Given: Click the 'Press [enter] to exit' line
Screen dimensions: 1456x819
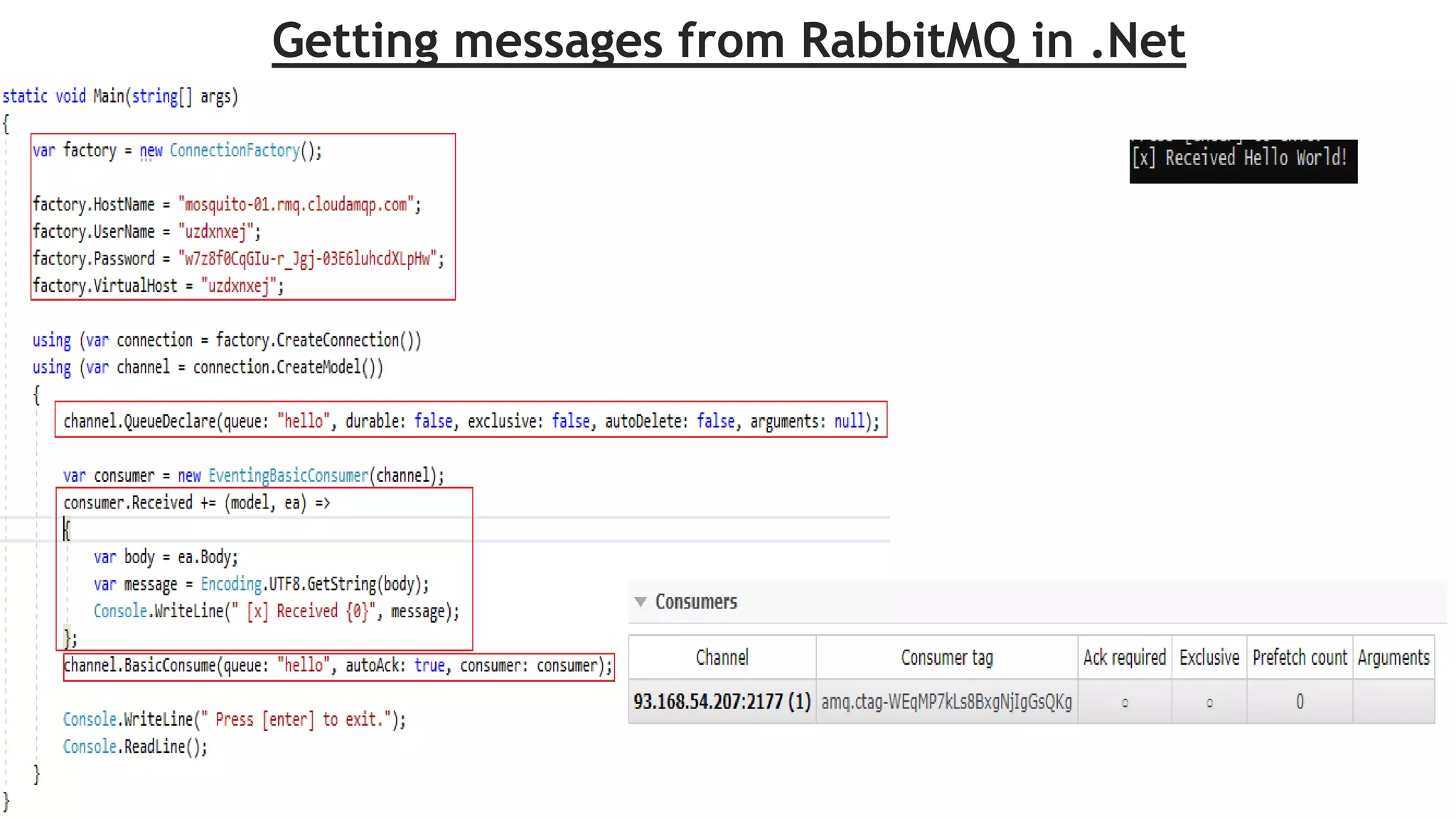Looking at the screenshot, I should (235, 719).
